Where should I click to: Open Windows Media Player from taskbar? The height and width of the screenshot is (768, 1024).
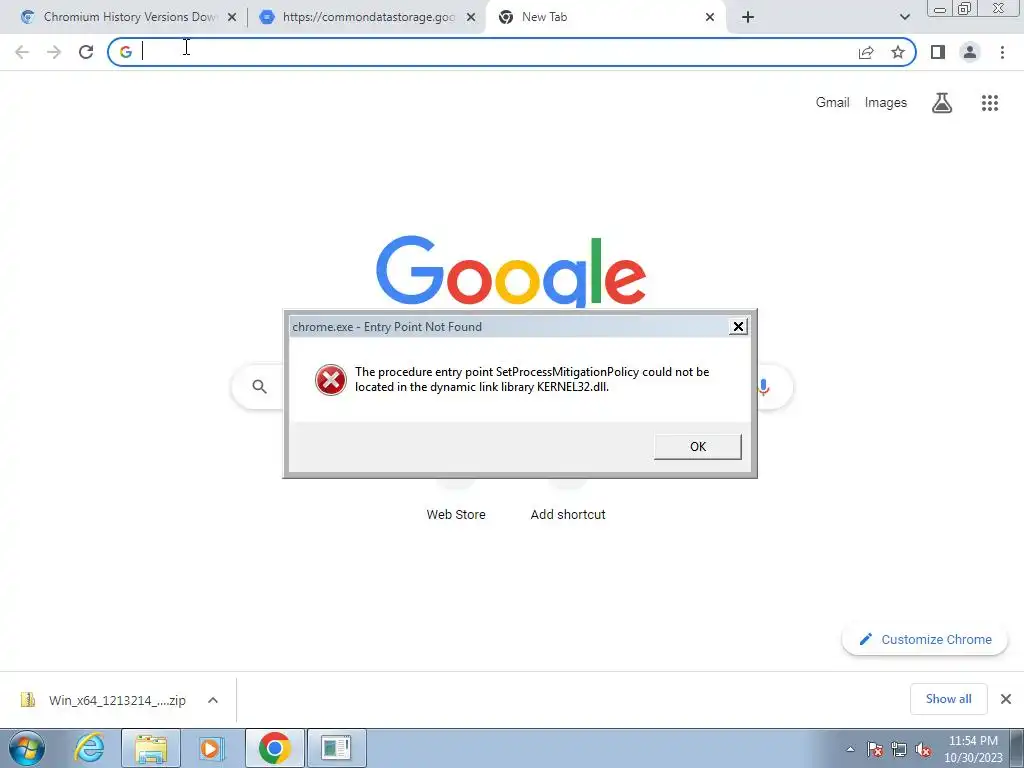click(x=211, y=748)
